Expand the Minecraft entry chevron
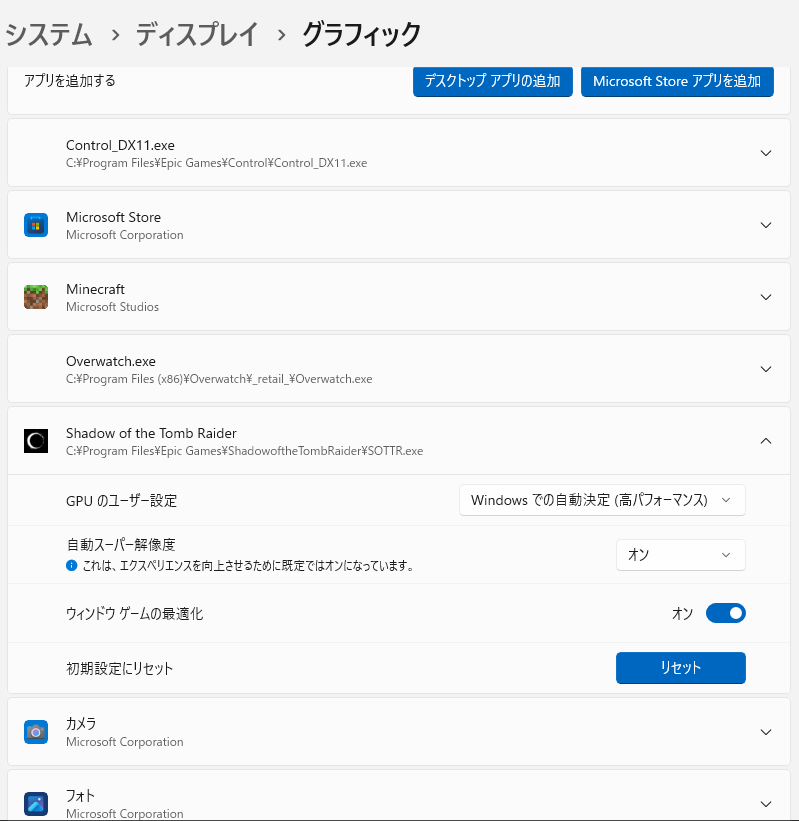799x821 pixels. 766,297
